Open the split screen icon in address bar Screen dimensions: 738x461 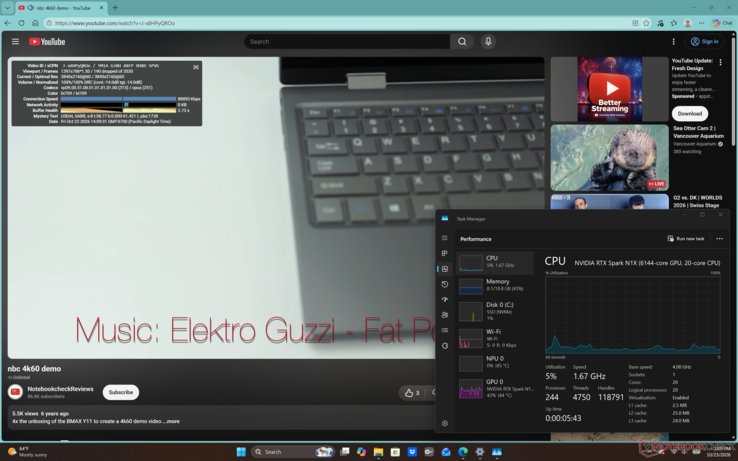point(635,23)
